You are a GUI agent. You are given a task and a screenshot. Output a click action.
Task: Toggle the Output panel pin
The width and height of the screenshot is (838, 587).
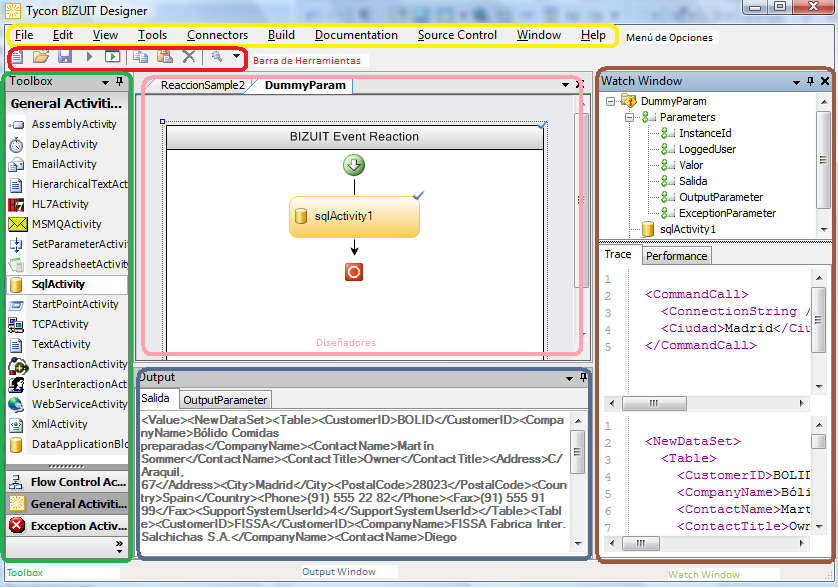click(x=583, y=377)
